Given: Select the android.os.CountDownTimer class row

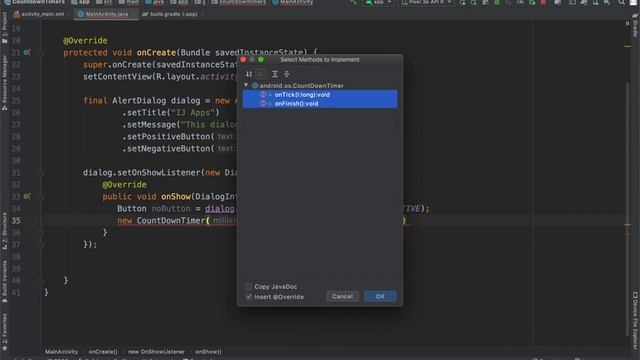Looking at the screenshot, I should tap(320, 86).
